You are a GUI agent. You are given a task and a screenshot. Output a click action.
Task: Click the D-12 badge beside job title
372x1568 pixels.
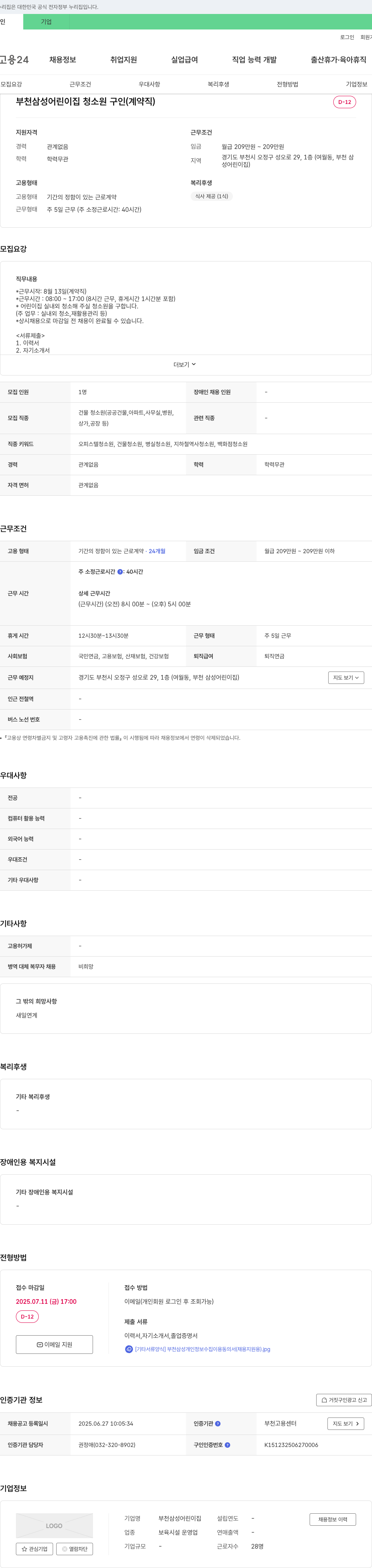pyautogui.click(x=344, y=102)
